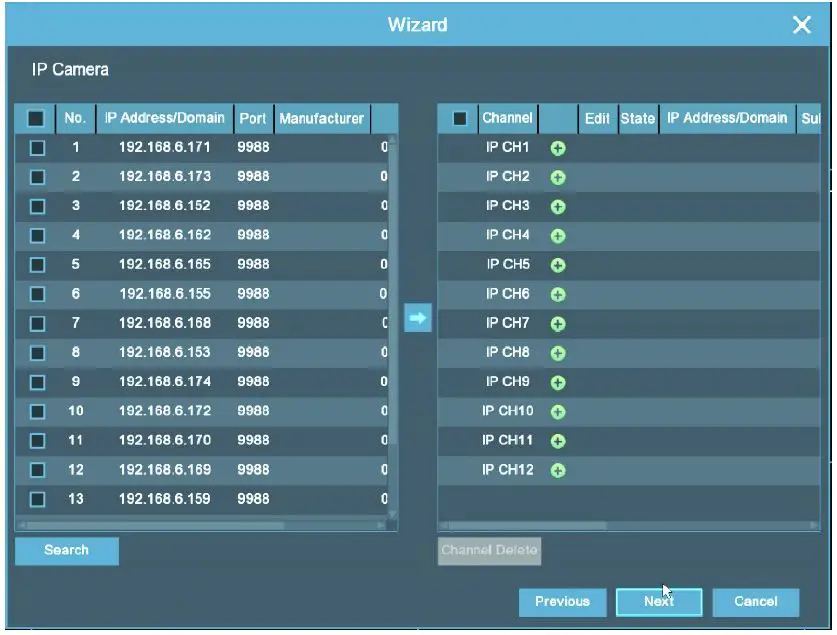Add a camera to IP CH5 using plus icon

pyautogui.click(x=558, y=265)
